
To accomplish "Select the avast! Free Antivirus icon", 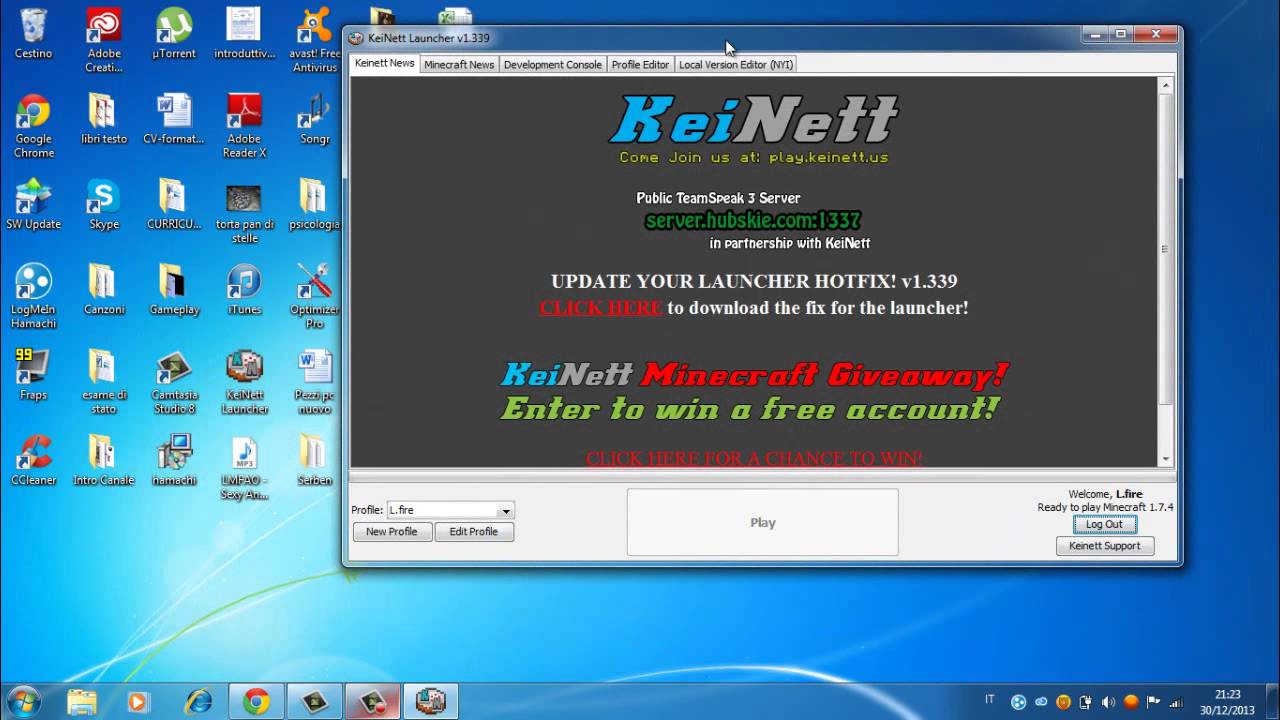I will [x=315, y=41].
